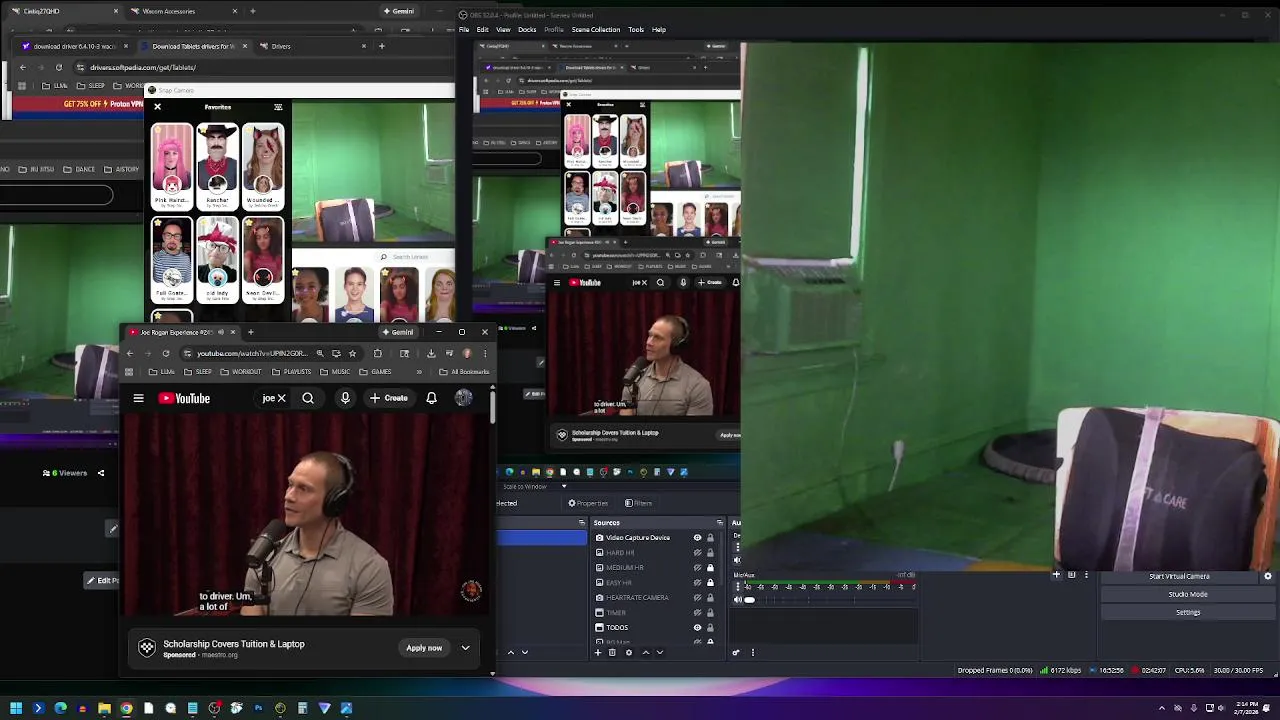
Task: Open File Explorer from the taskbar
Action: pos(104,708)
